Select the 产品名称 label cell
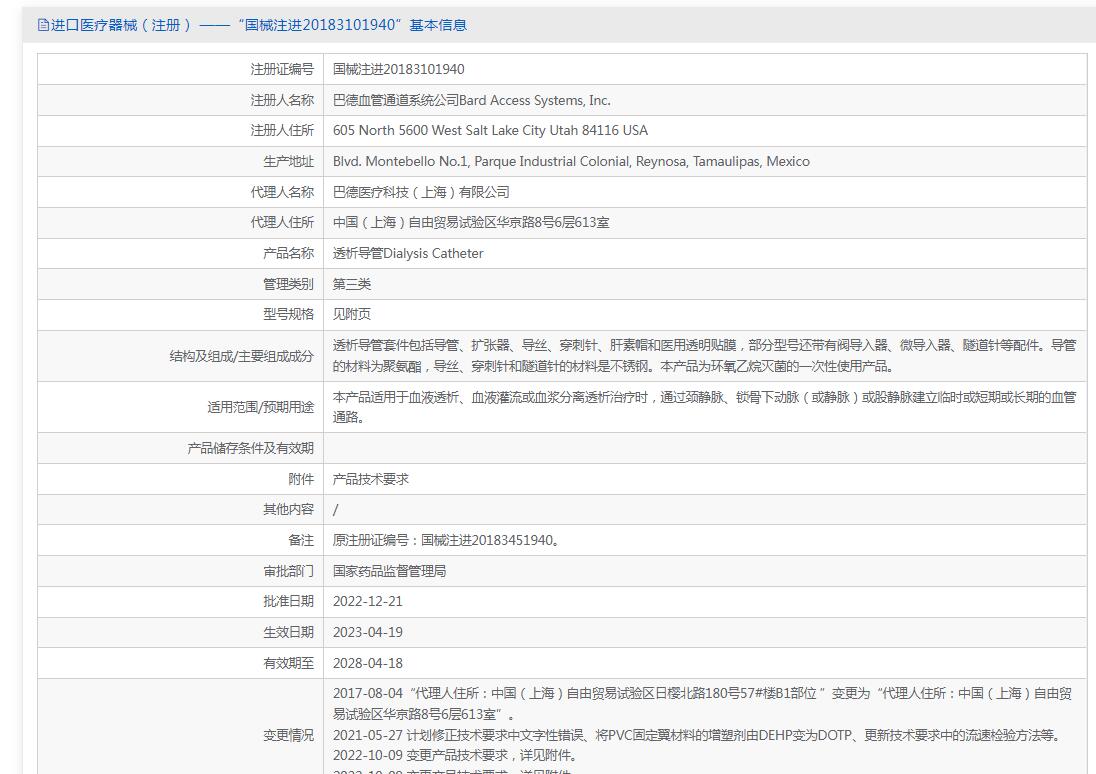This screenshot has height=774, width=1096. 180,253
